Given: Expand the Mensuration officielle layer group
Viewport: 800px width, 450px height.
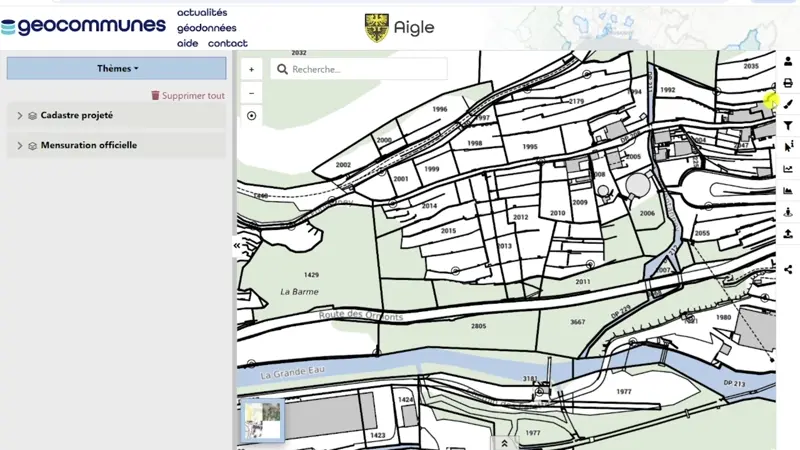Looking at the screenshot, I should click(x=20, y=146).
